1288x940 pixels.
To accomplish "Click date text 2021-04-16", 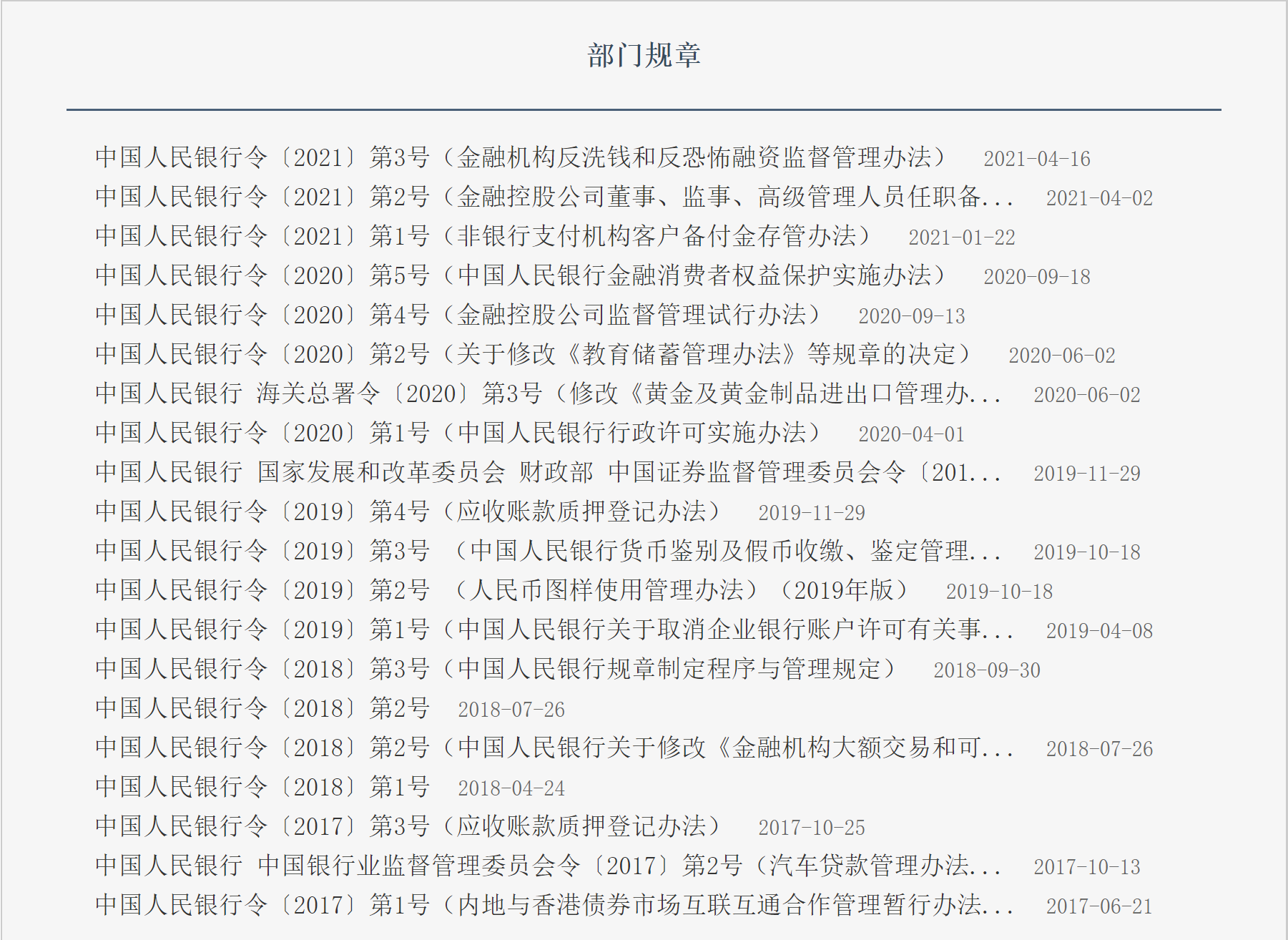I will point(1037,159).
